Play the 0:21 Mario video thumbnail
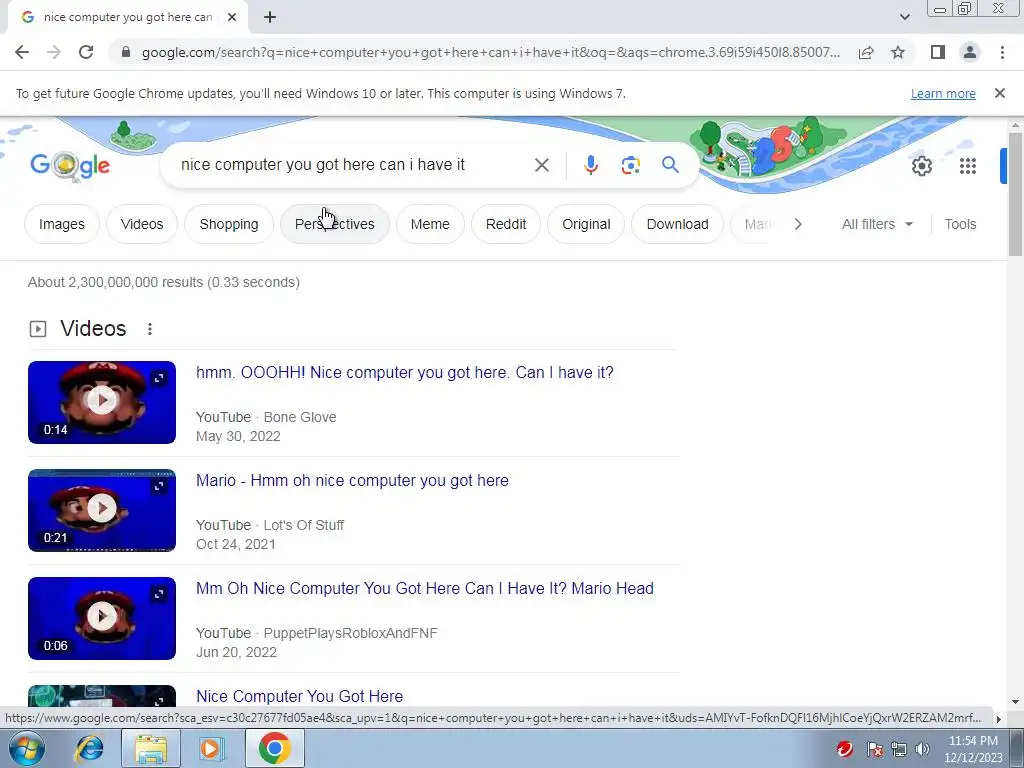Screen dimensions: 1024x768 pyautogui.click(x=102, y=510)
